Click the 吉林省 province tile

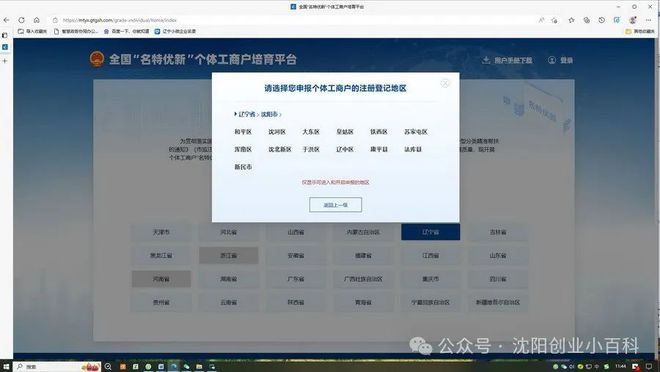pos(498,232)
